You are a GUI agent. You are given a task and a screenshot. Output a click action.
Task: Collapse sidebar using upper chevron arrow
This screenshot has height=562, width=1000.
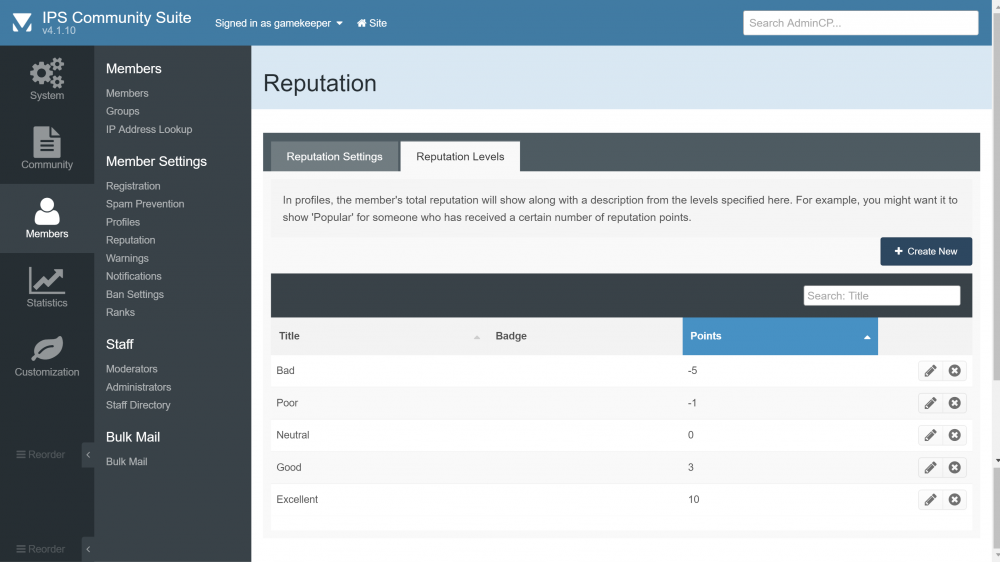pos(88,455)
